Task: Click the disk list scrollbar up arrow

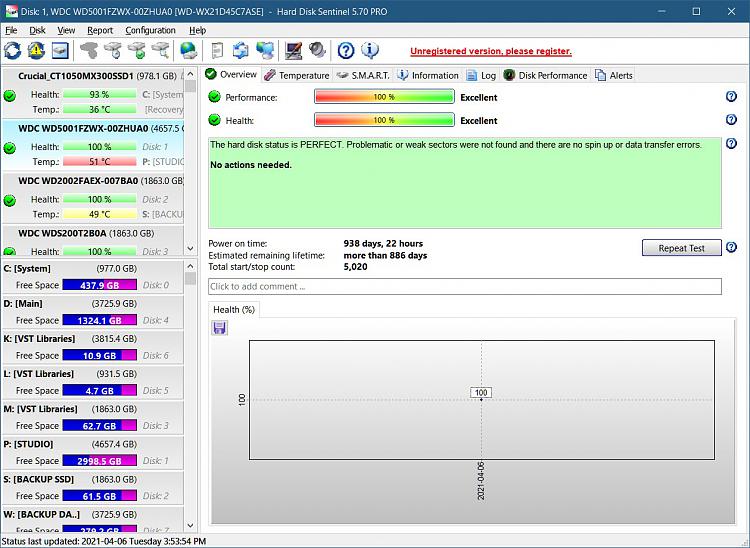Action: (x=190, y=74)
